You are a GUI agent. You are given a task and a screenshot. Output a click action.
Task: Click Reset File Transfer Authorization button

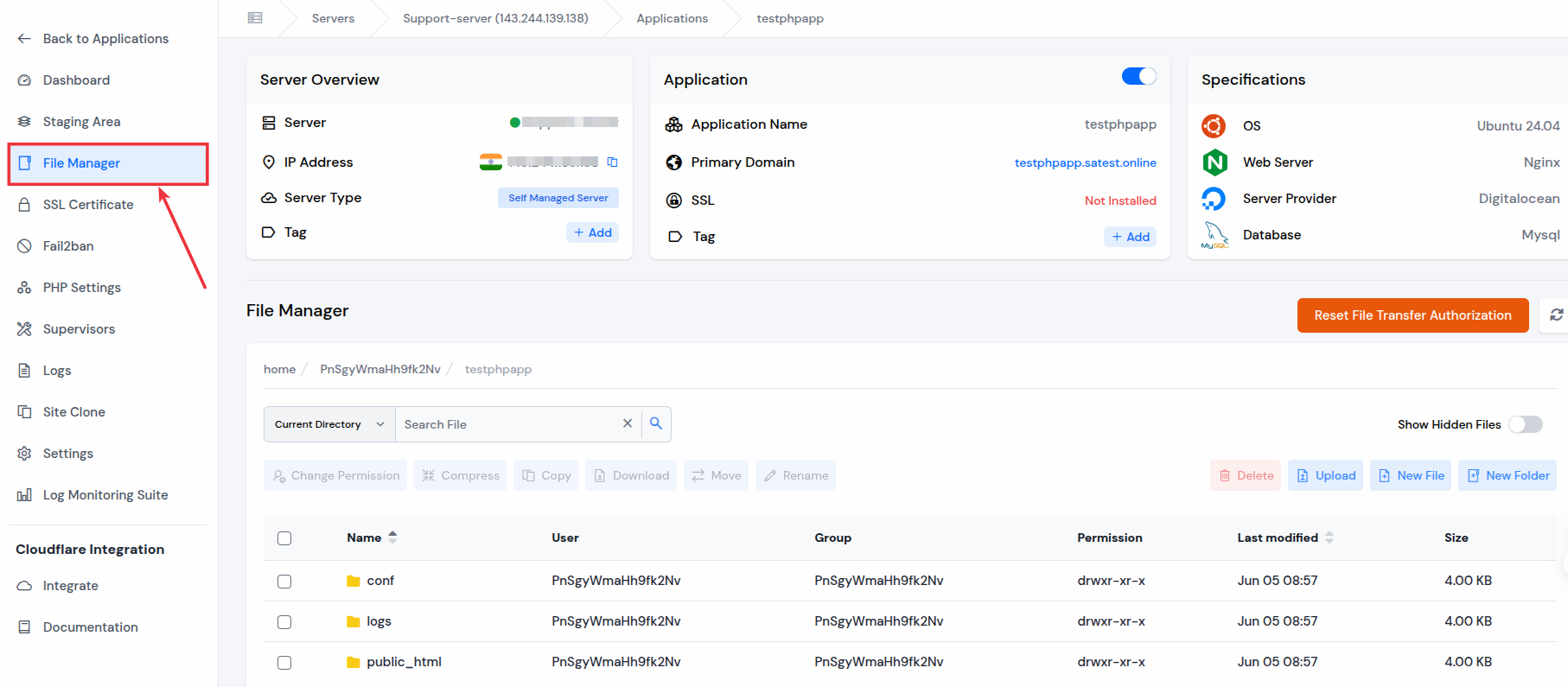[x=1412, y=315]
